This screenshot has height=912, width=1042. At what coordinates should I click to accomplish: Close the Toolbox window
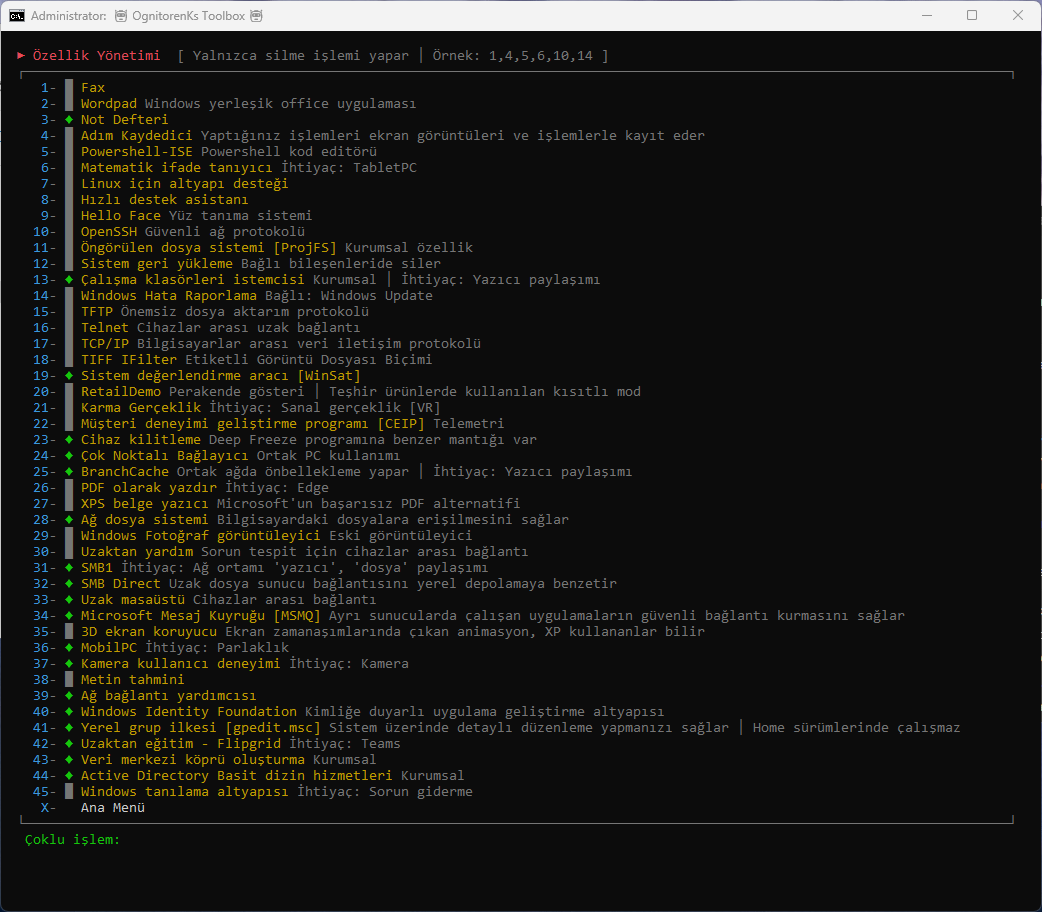[1017, 15]
